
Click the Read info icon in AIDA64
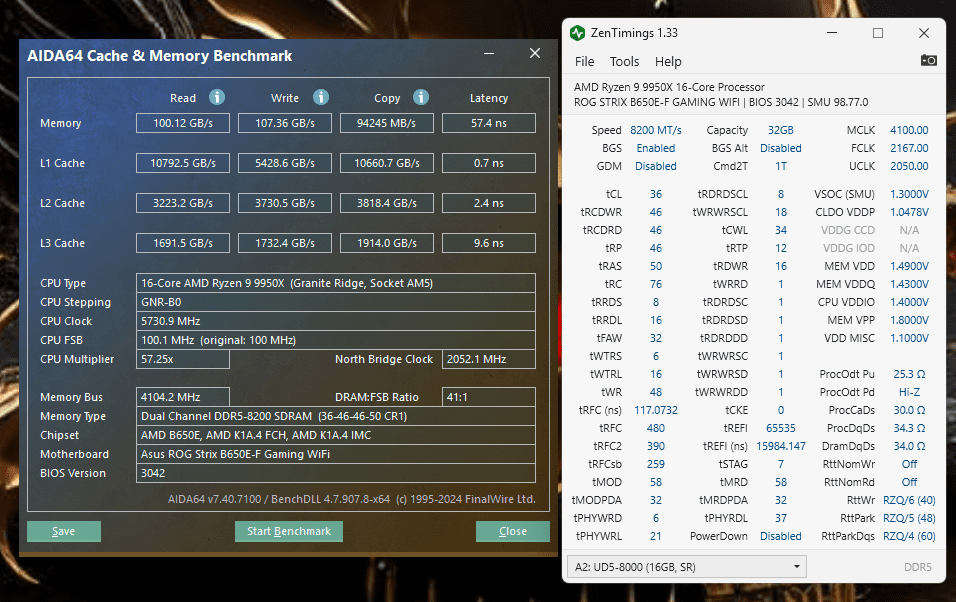pos(217,97)
